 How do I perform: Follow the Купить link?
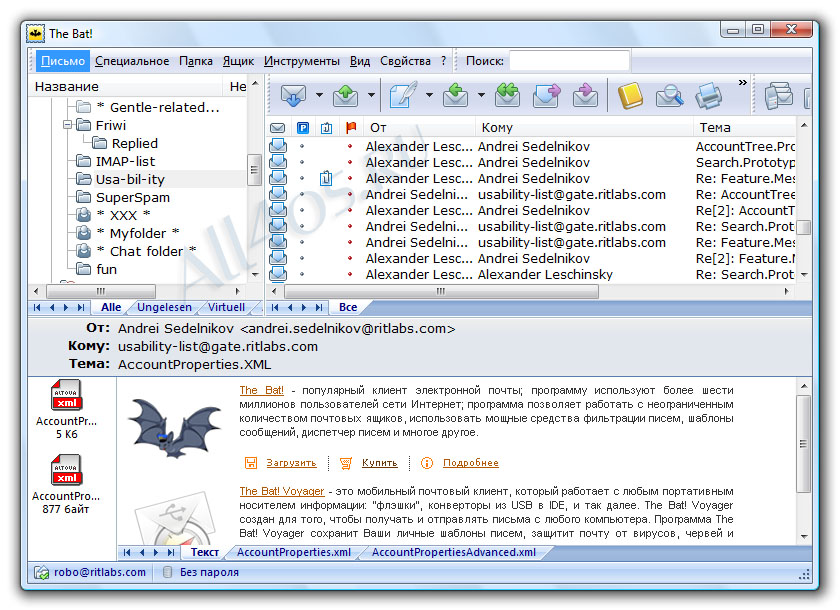pyautogui.click(x=379, y=463)
